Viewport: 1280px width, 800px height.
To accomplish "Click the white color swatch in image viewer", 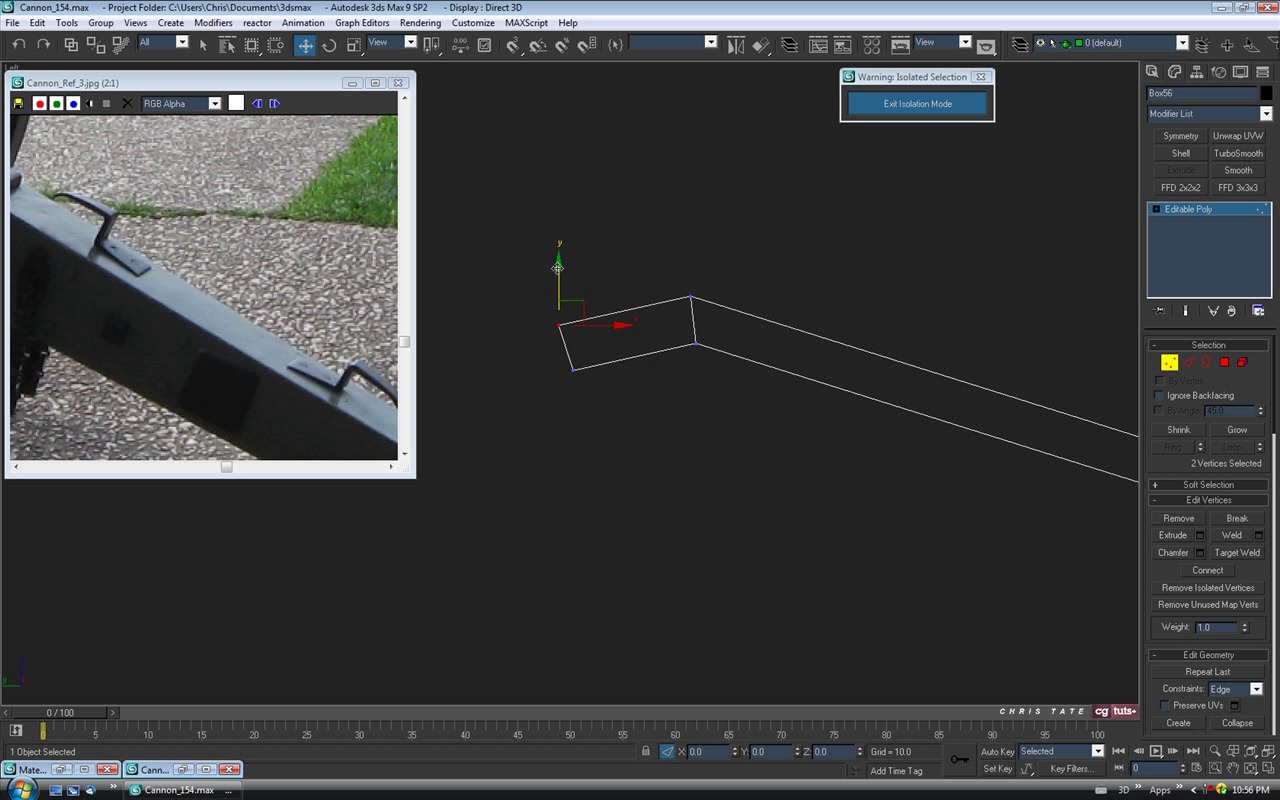I will click(236, 103).
